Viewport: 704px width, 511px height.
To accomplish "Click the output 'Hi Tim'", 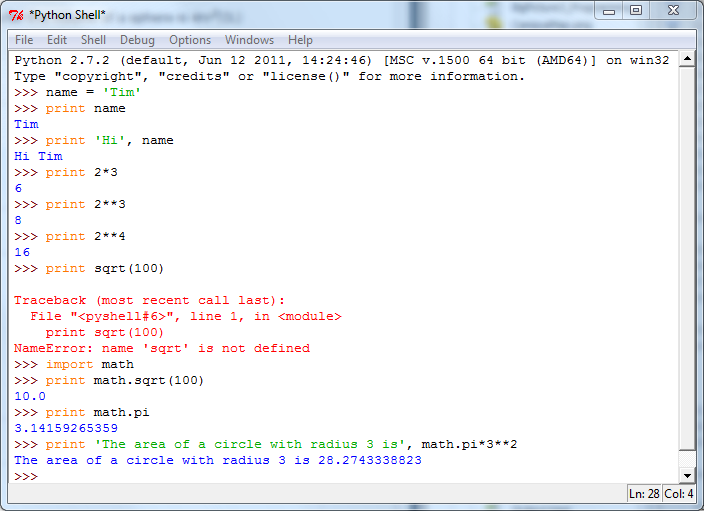I will pyautogui.click(x=38, y=156).
